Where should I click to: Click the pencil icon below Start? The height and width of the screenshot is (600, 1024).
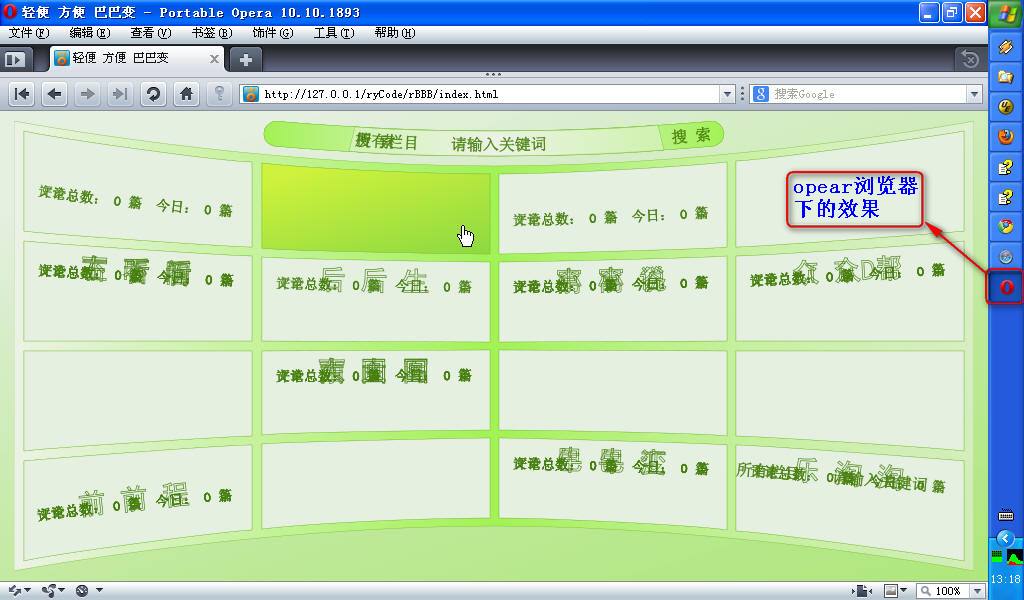(1006, 46)
